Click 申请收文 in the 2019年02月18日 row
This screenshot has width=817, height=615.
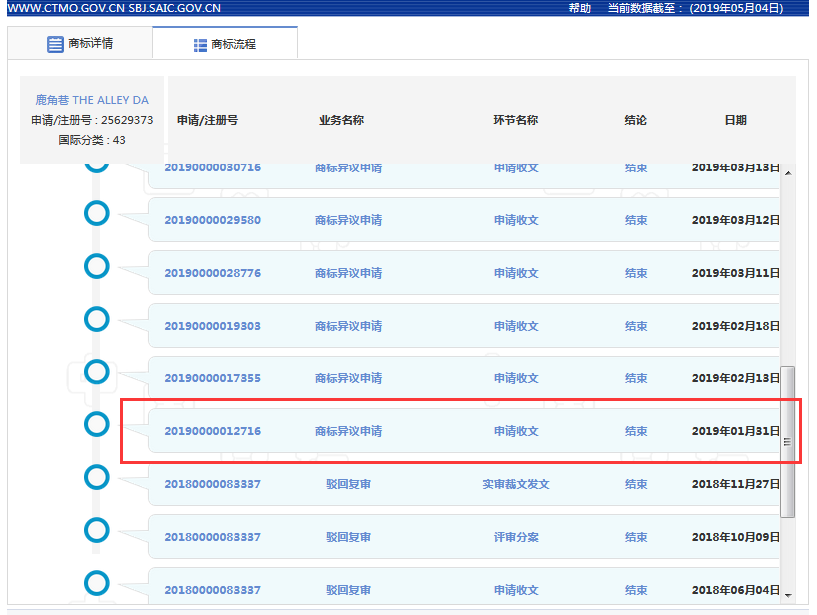tap(516, 326)
